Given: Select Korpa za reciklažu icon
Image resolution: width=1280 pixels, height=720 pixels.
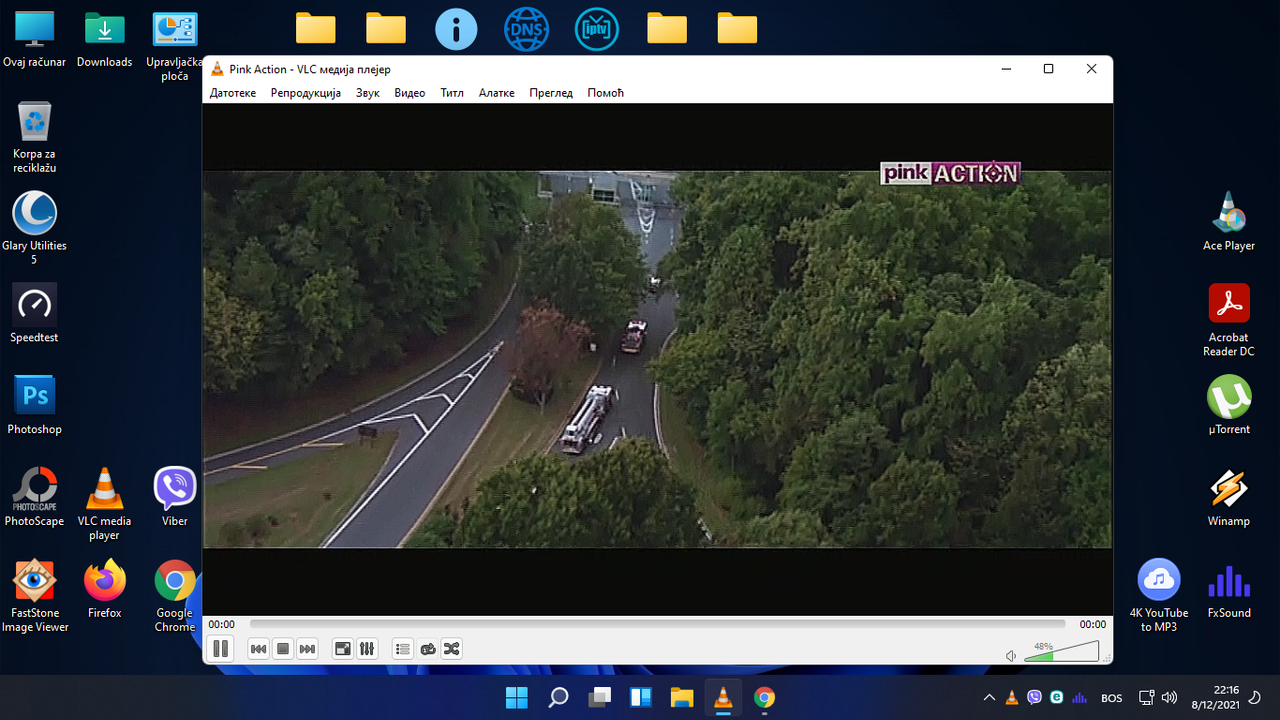Looking at the screenshot, I should click(35, 137).
